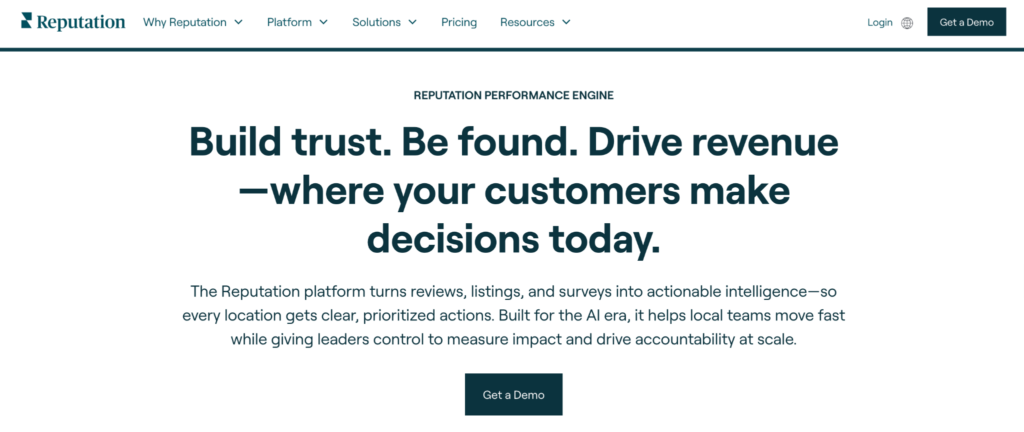Image resolution: width=1024 pixels, height=432 pixels.
Task: Click the Reputation wordmark text
Action: click(81, 22)
